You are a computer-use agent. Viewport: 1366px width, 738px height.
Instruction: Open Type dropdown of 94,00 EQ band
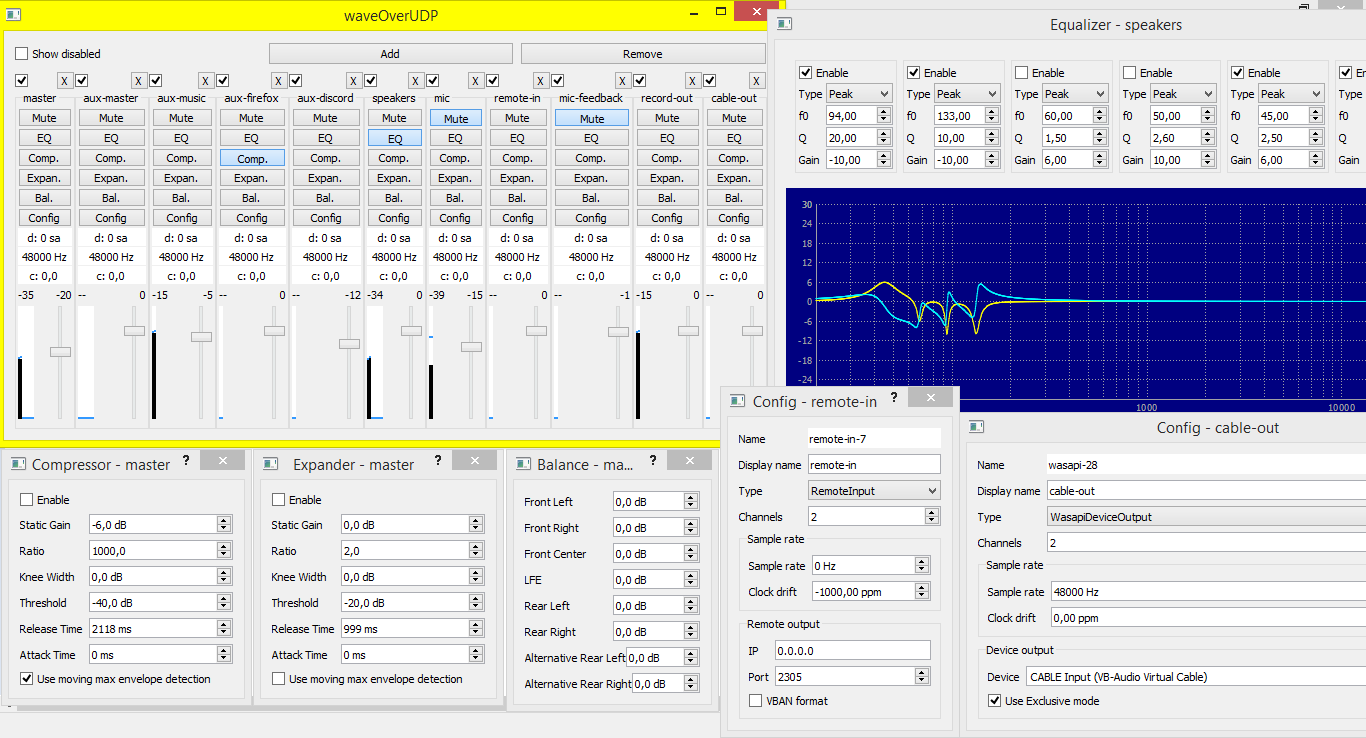859,94
